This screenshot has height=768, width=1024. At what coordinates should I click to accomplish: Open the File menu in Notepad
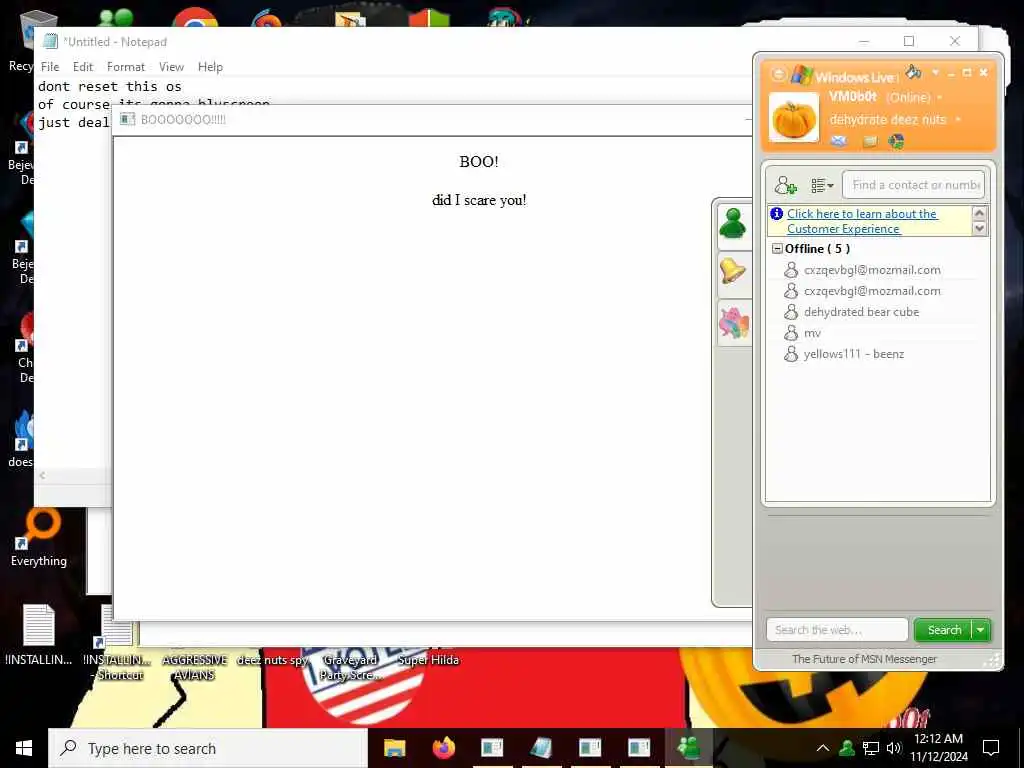[50, 67]
